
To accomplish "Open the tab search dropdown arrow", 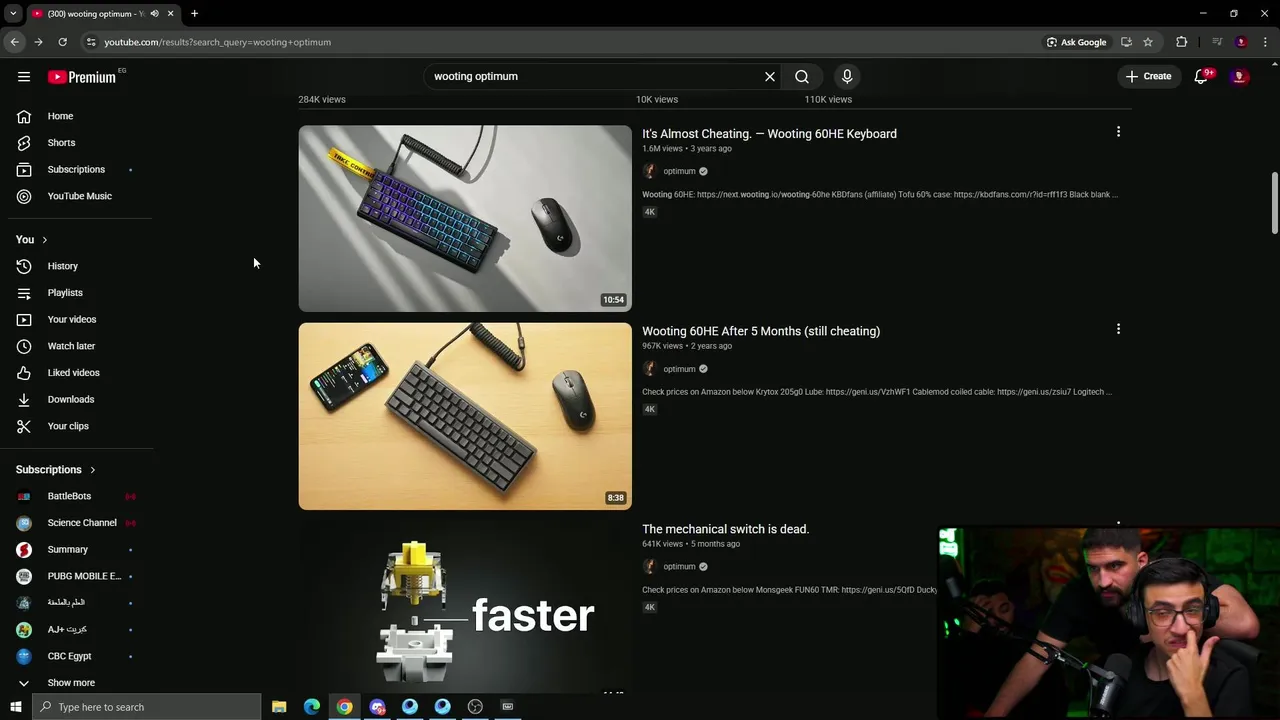I will 13,14.
